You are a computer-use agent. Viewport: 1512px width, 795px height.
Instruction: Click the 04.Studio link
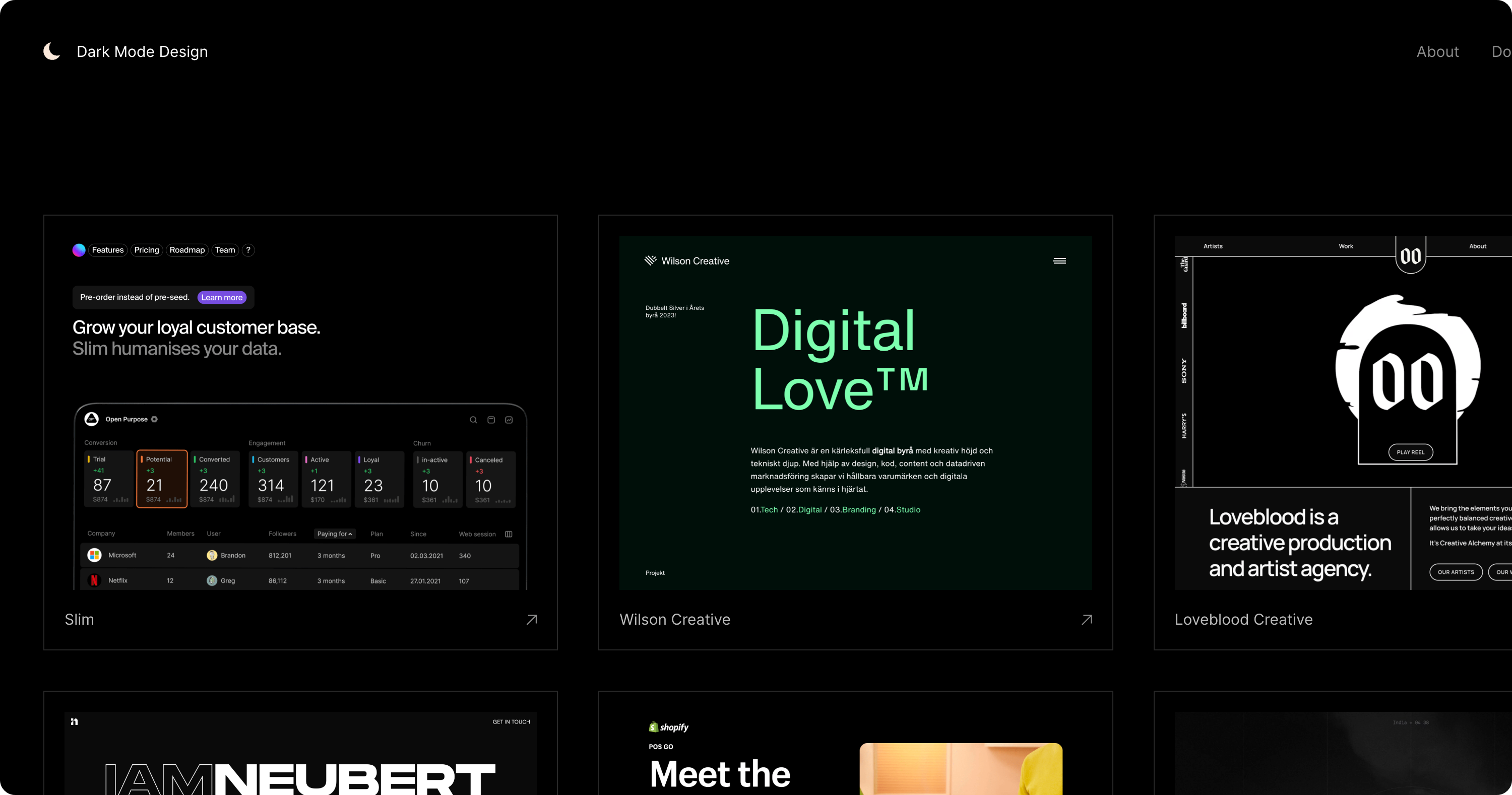click(902, 510)
